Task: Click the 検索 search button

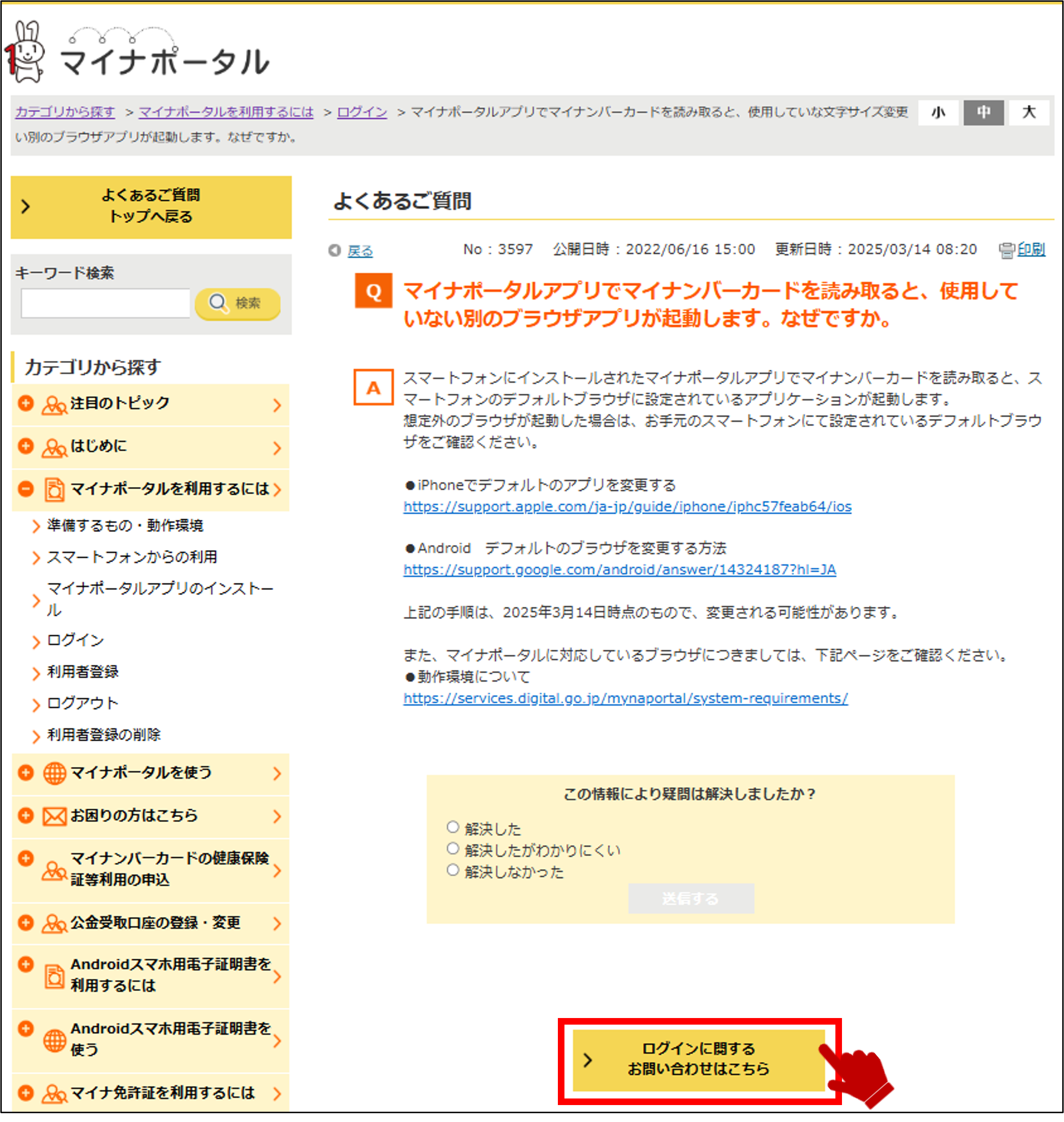Action: click(238, 304)
